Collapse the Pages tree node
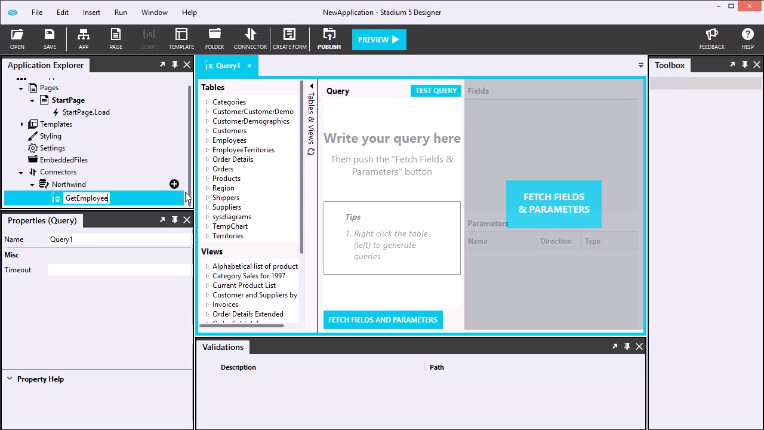Image resolution: width=764 pixels, height=430 pixels. pyautogui.click(x=21, y=88)
